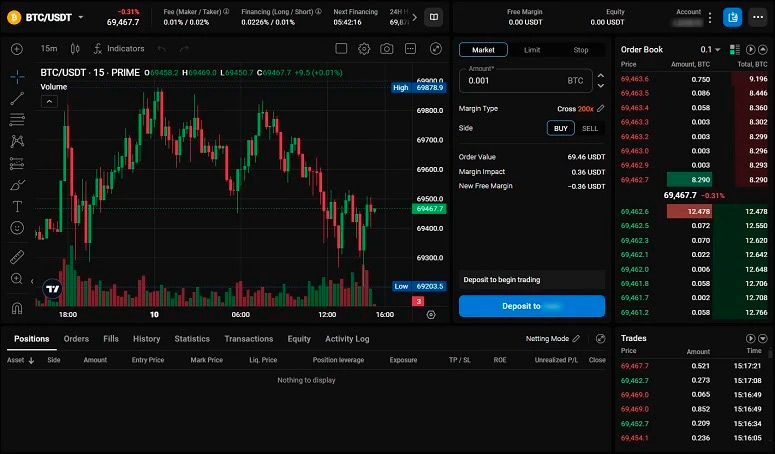
Task: Select the SELL side option
Action: pos(590,128)
